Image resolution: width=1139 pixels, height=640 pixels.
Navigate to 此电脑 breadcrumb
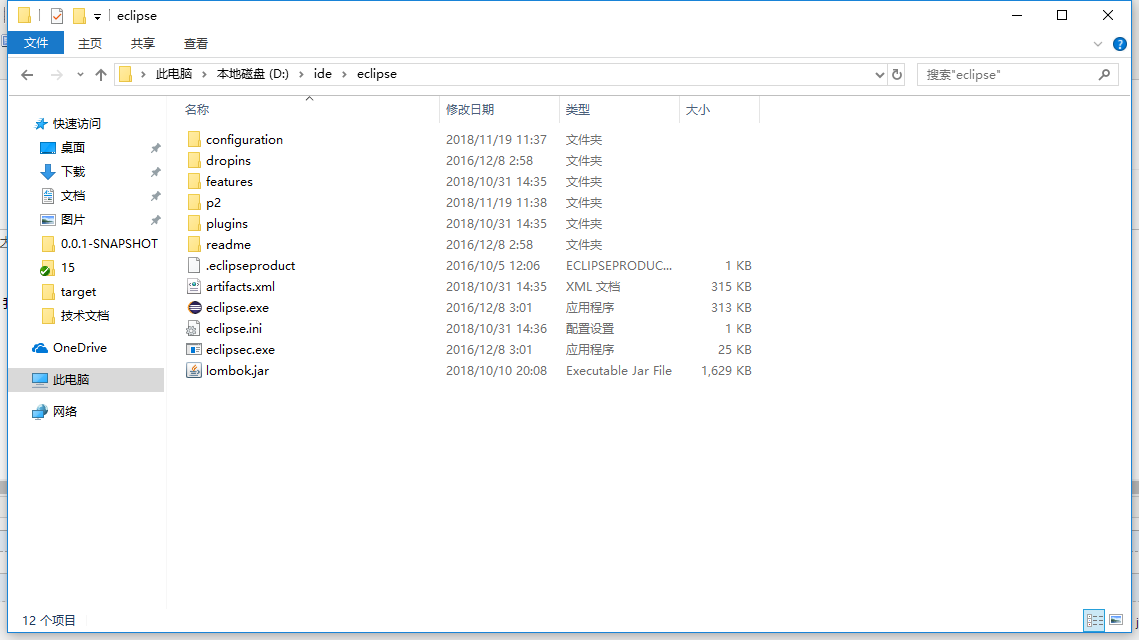[174, 74]
